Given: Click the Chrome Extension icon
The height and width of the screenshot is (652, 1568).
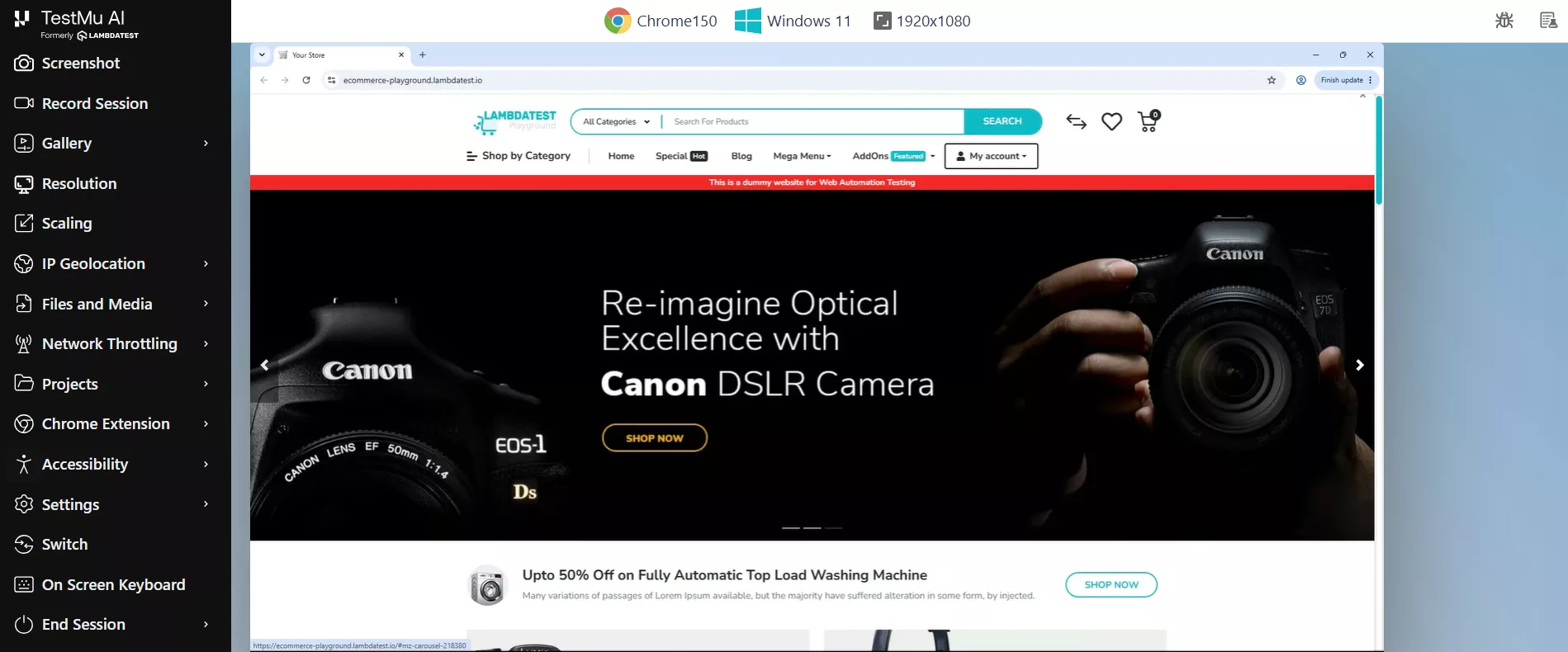Looking at the screenshot, I should (x=24, y=423).
